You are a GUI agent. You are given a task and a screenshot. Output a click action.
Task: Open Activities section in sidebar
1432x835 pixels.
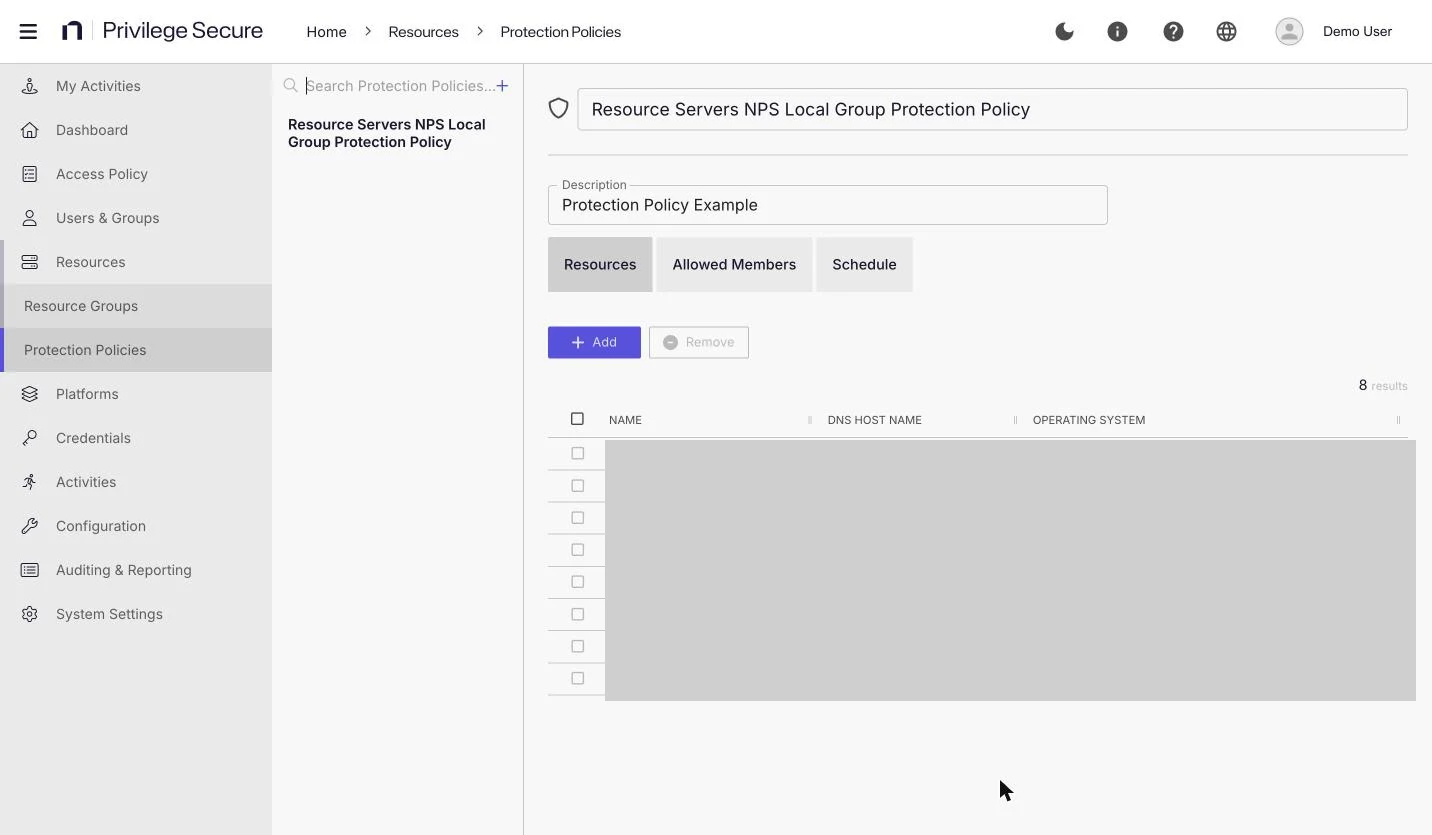point(136,482)
